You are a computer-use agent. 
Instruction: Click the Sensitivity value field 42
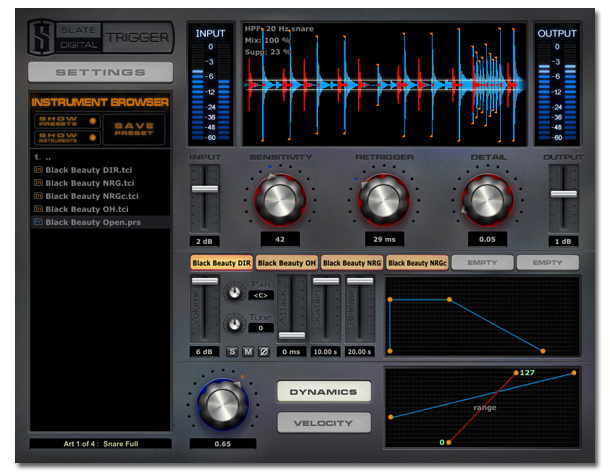tap(280, 239)
